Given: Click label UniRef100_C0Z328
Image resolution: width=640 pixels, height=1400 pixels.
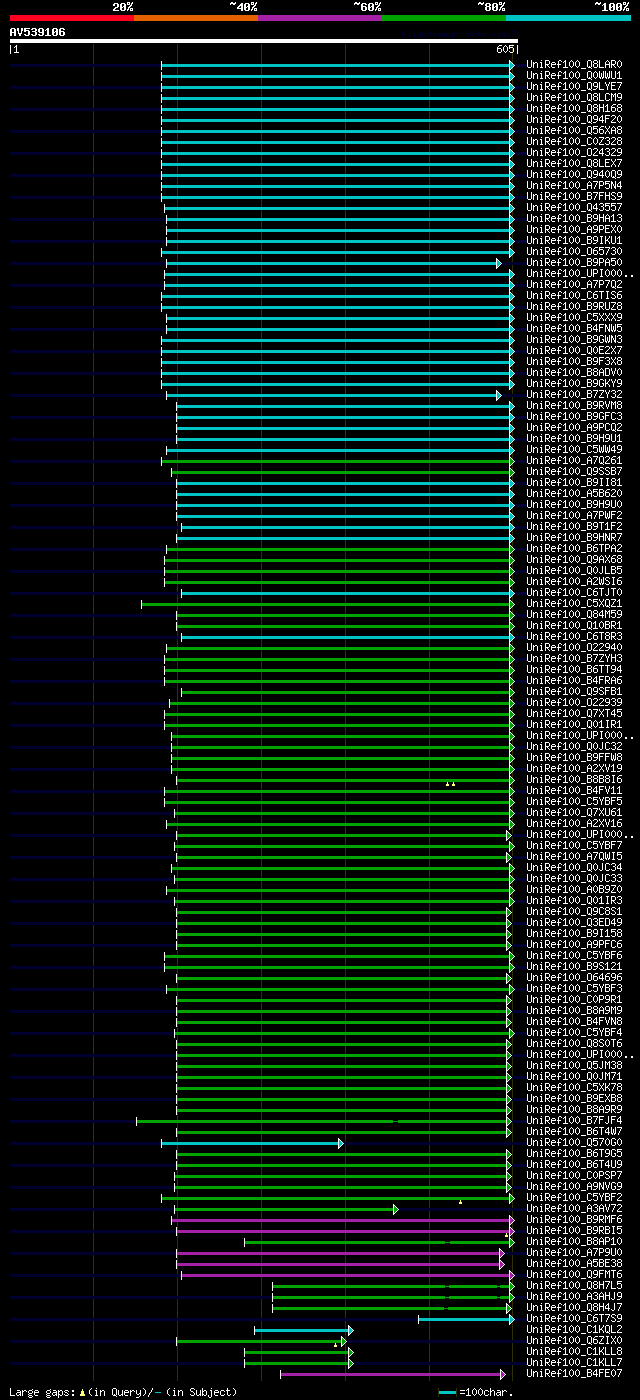Looking at the screenshot, I should click(574, 142).
